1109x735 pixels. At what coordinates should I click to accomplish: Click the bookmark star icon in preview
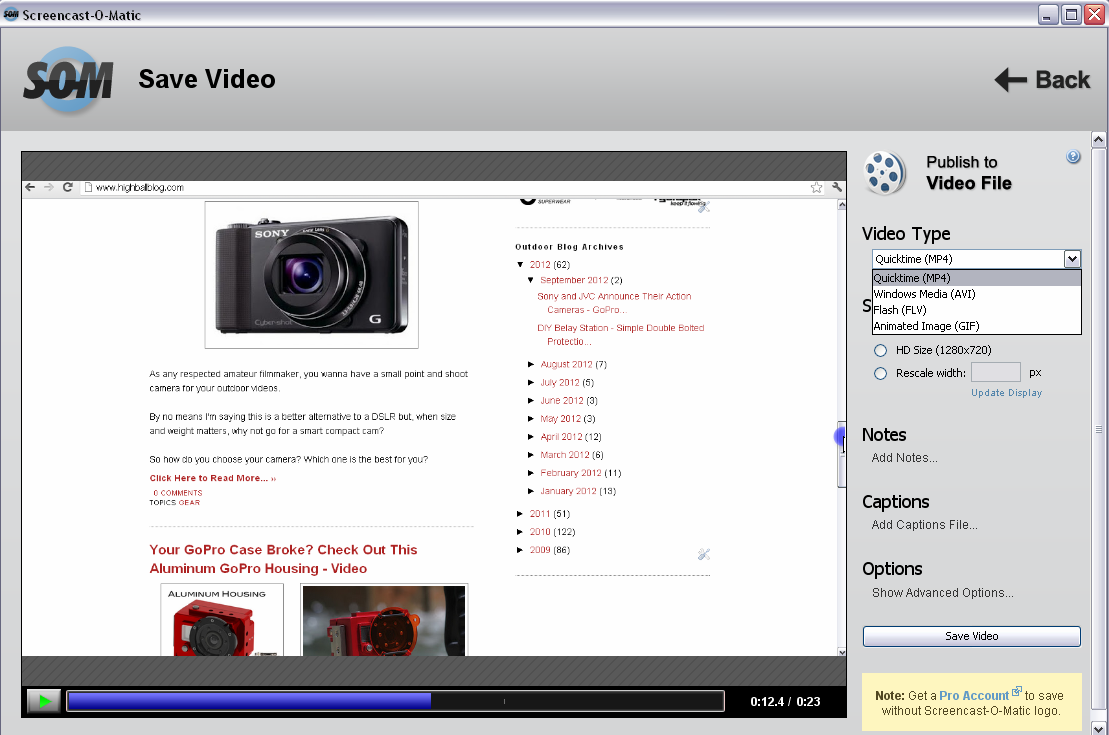(x=816, y=187)
